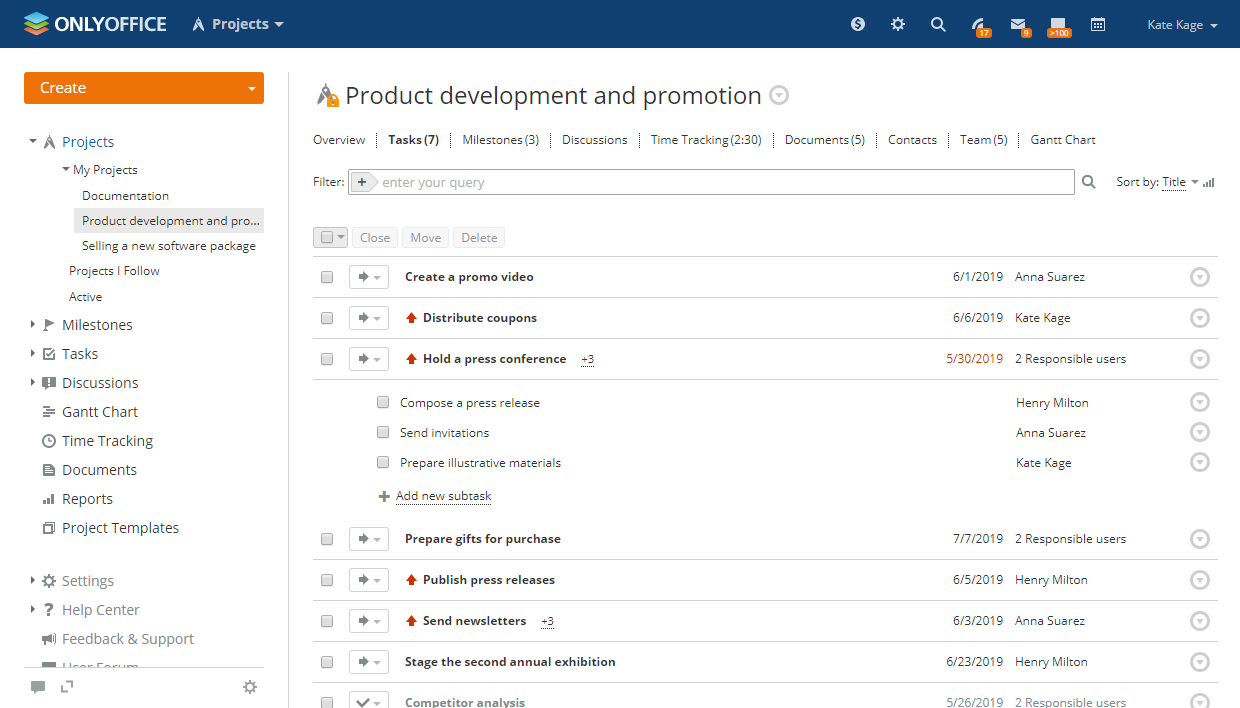Tick the 'Compose a press release' subtask checkbox
This screenshot has height=708, width=1240.
(x=383, y=403)
